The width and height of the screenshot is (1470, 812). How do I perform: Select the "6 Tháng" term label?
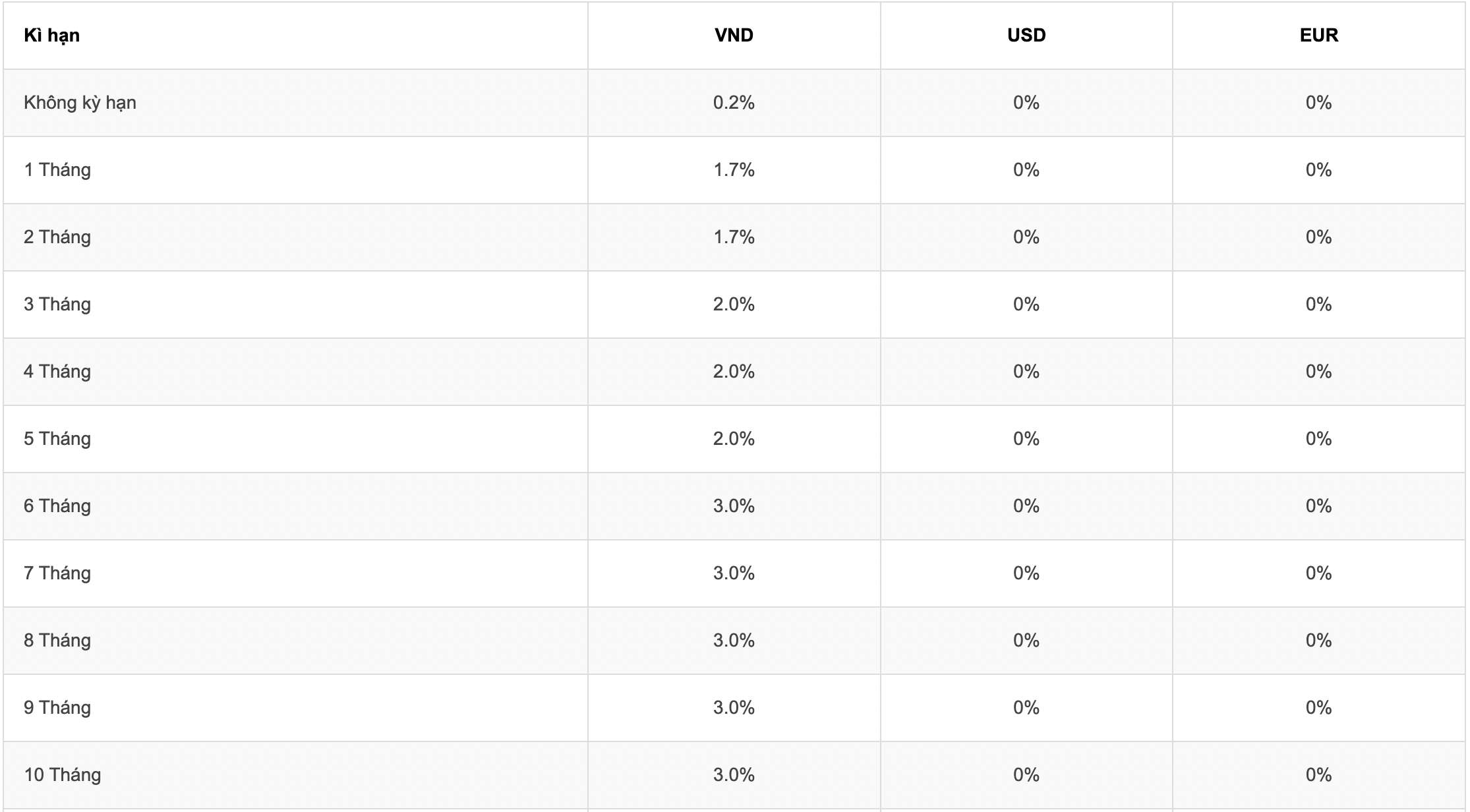57,506
